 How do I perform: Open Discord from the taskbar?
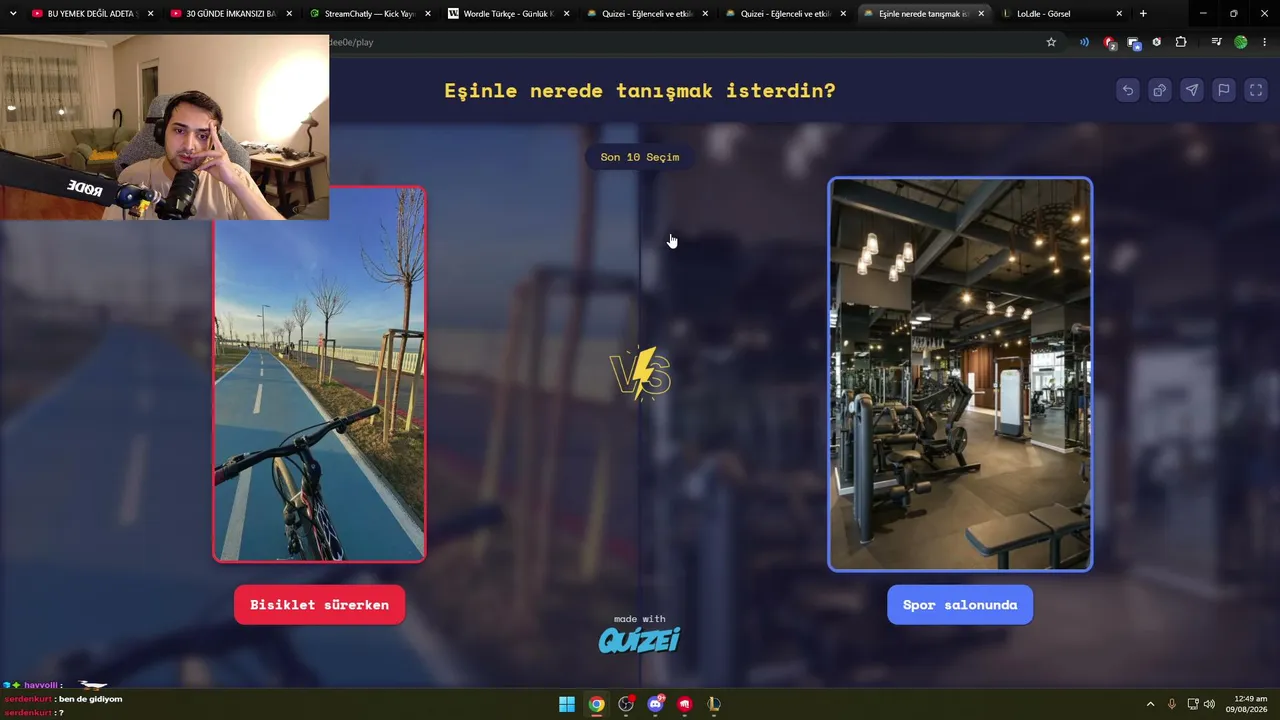(655, 704)
